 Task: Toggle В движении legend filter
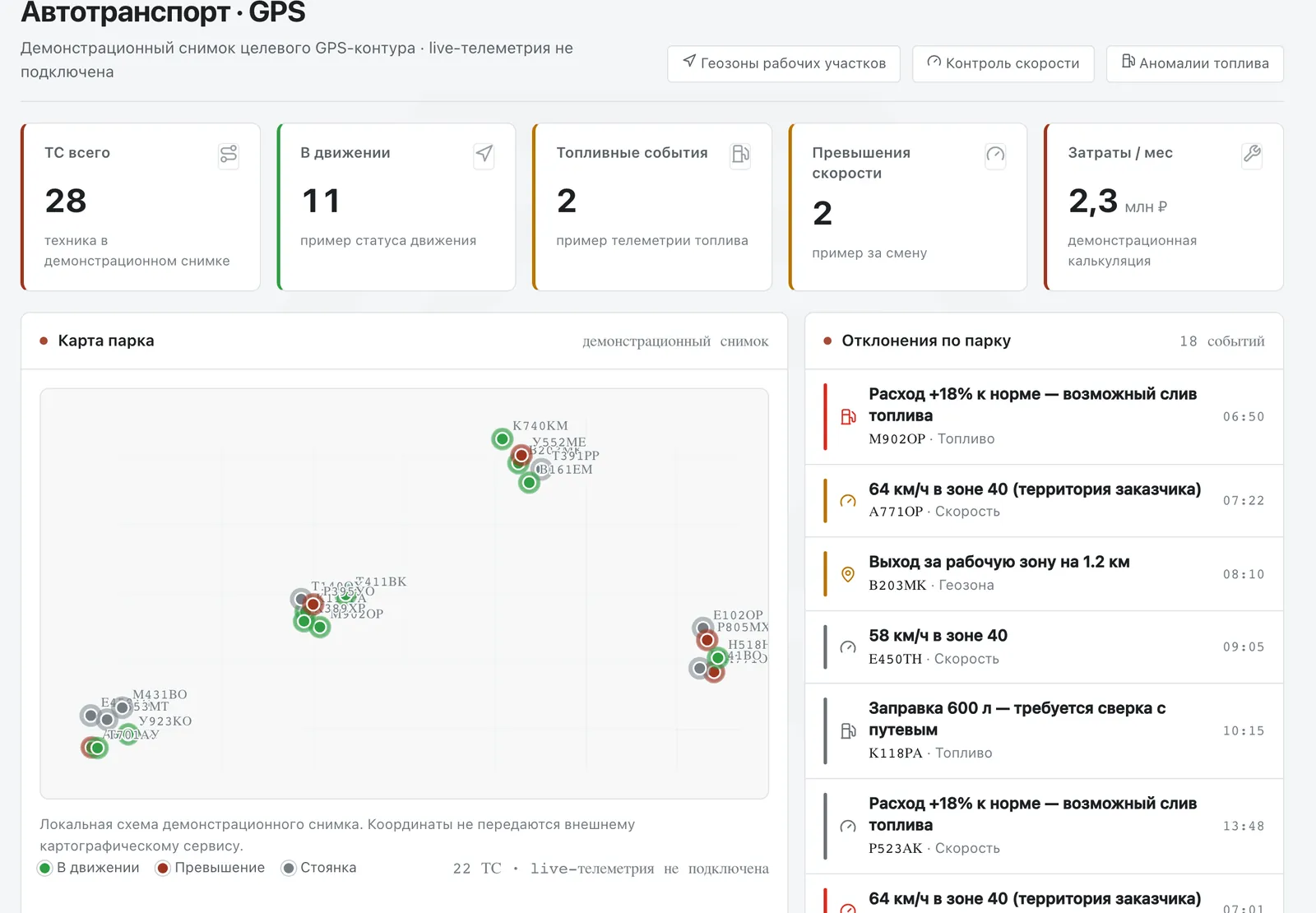(x=89, y=868)
